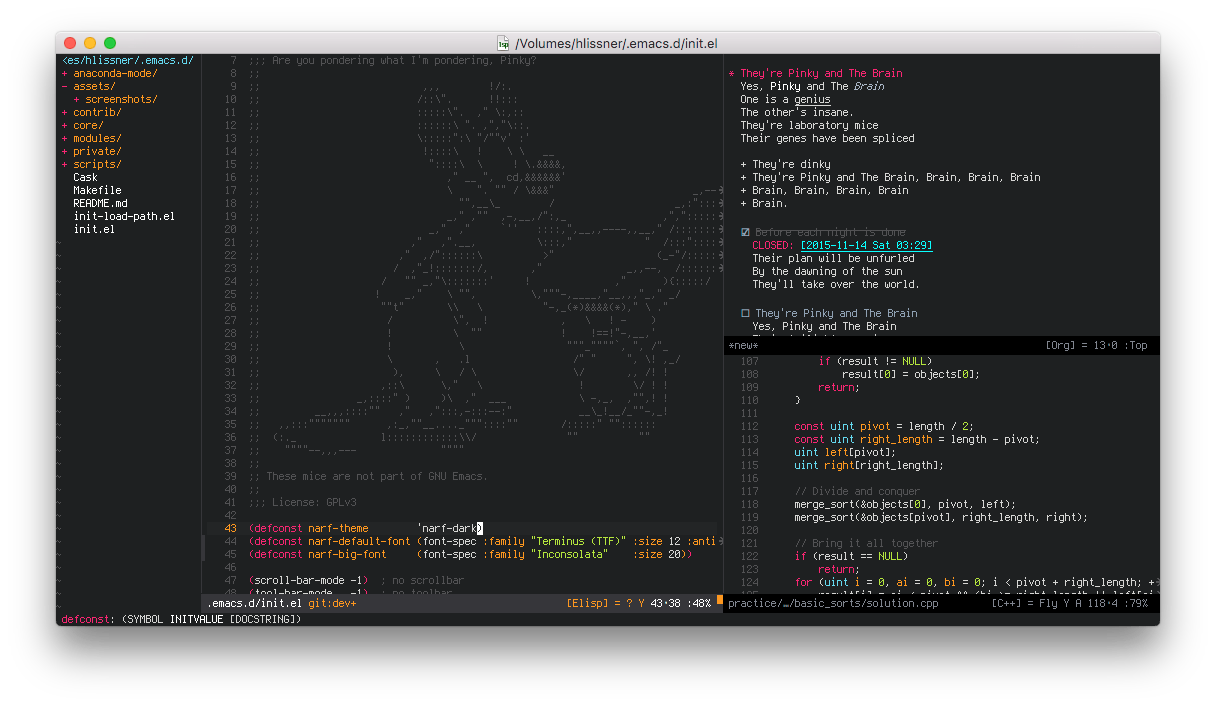The width and height of the screenshot is (1216, 706).
Task: Click the narf-default-font symbol
Action: coord(359,541)
